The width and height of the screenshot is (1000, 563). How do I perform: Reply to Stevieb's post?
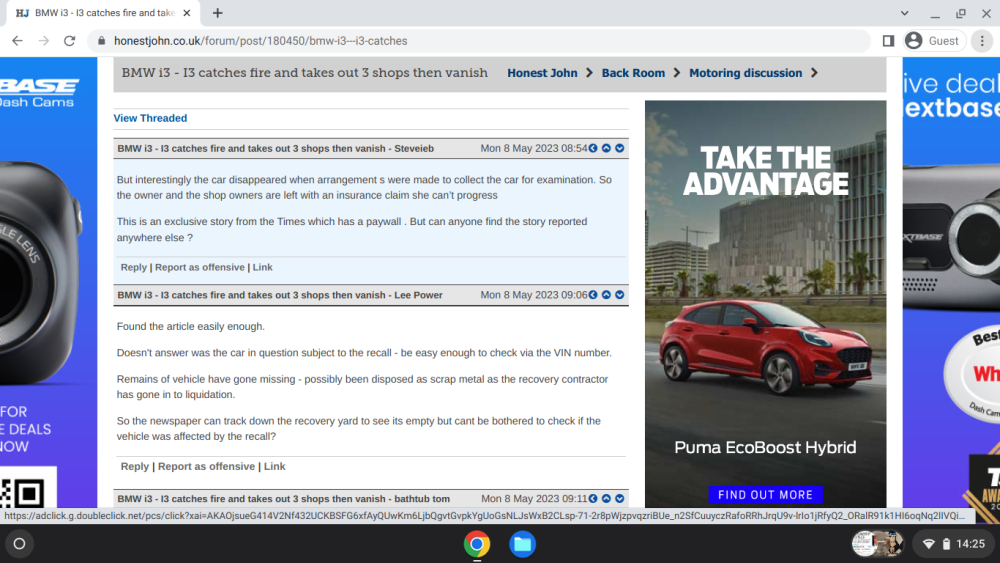(x=133, y=267)
